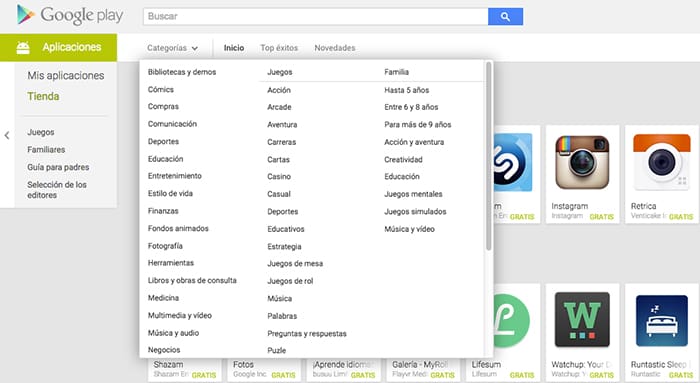This screenshot has width=700, height=383.
Task: Select Para más de 9 años
Action: pos(418,125)
